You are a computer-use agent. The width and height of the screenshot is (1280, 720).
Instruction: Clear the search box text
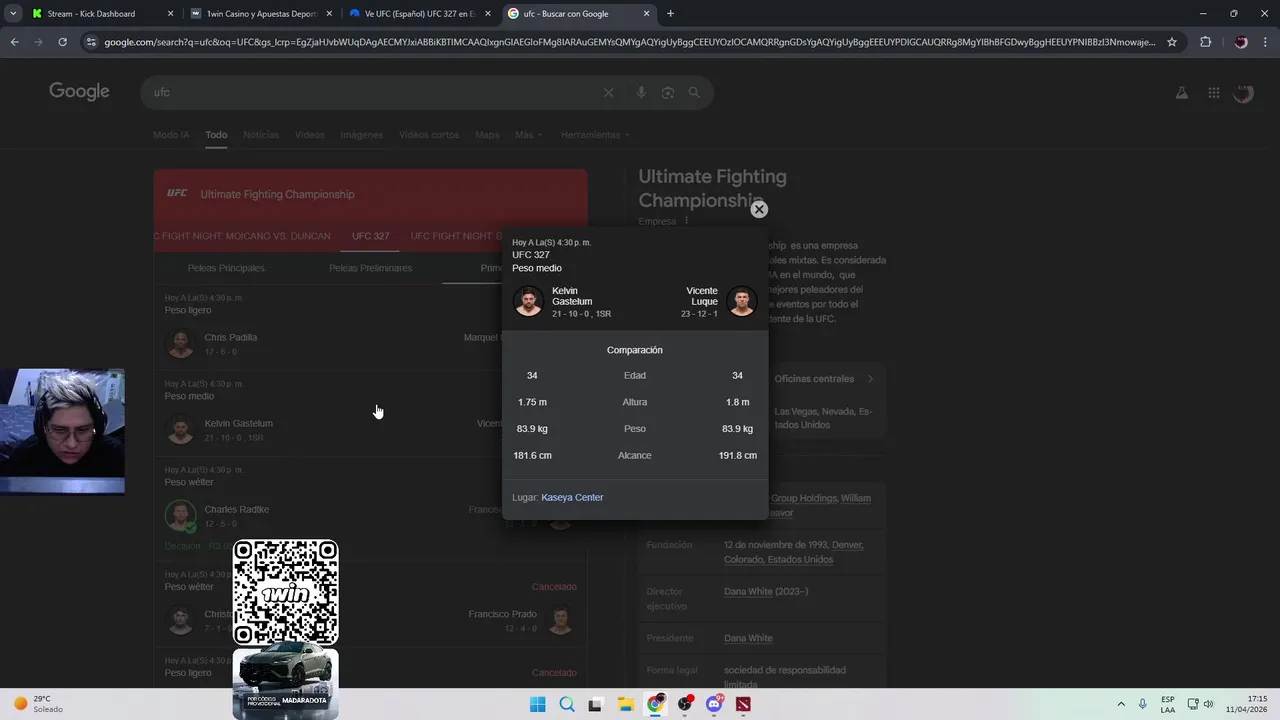608,92
